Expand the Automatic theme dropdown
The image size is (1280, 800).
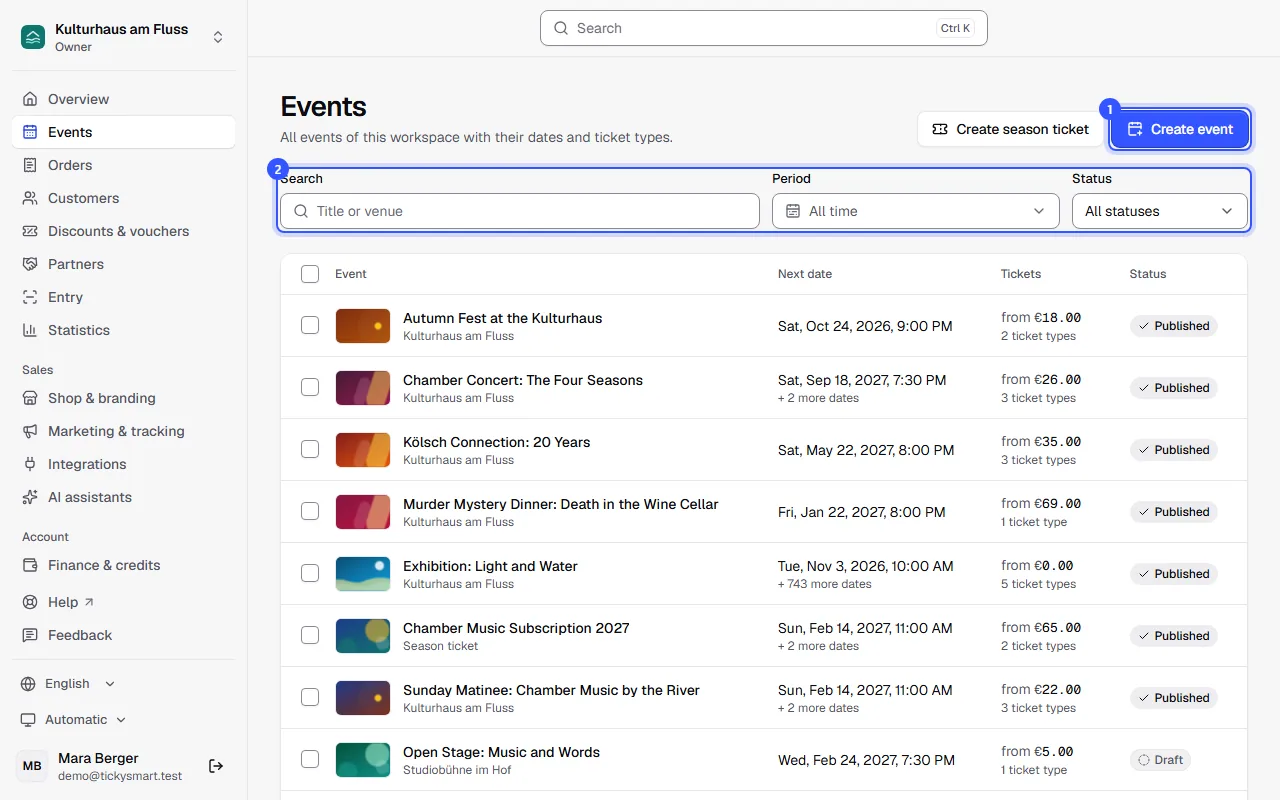(73, 720)
